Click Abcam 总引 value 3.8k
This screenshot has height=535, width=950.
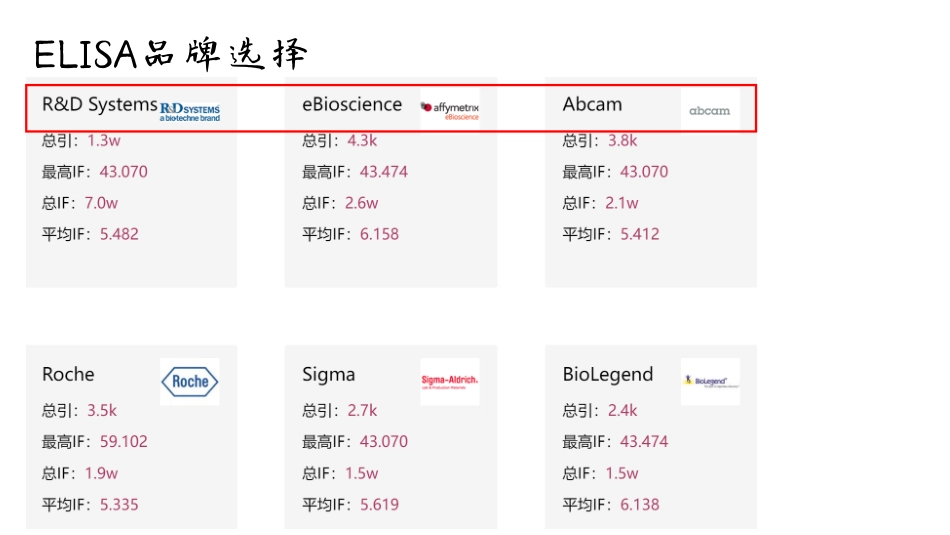point(622,141)
